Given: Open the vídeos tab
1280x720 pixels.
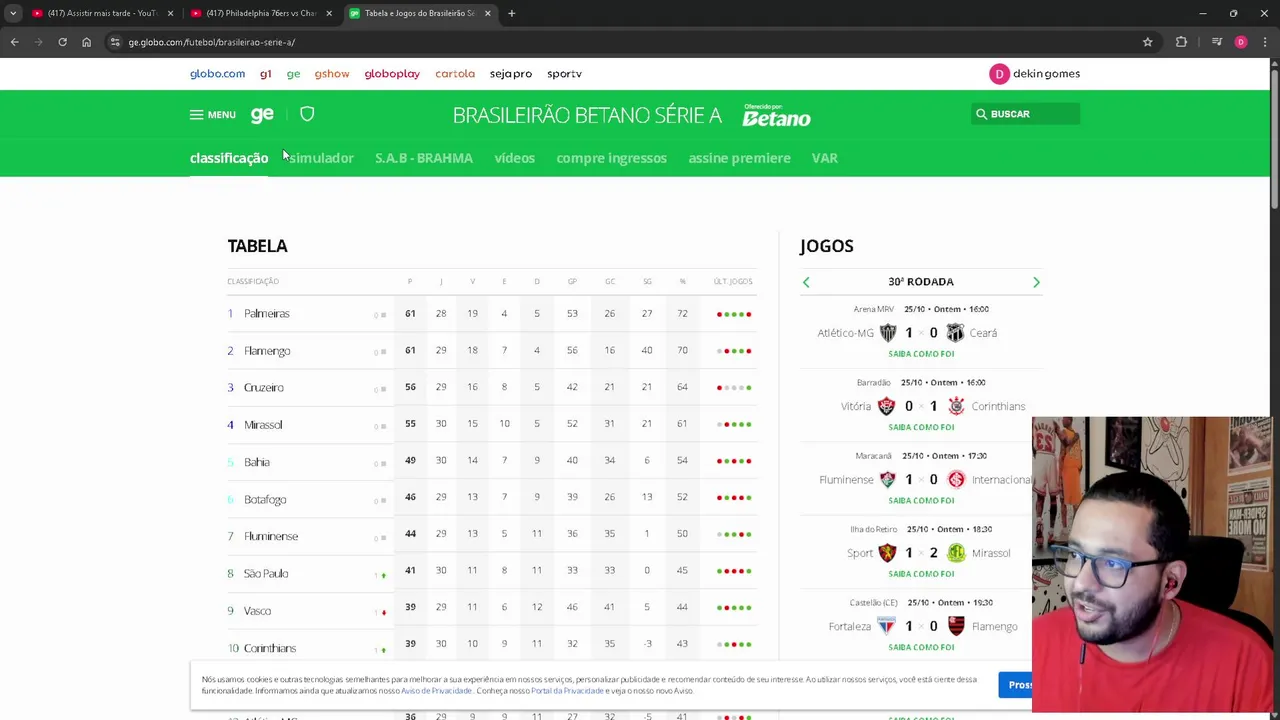Looking at the screenshot, I should pos(514,158).
